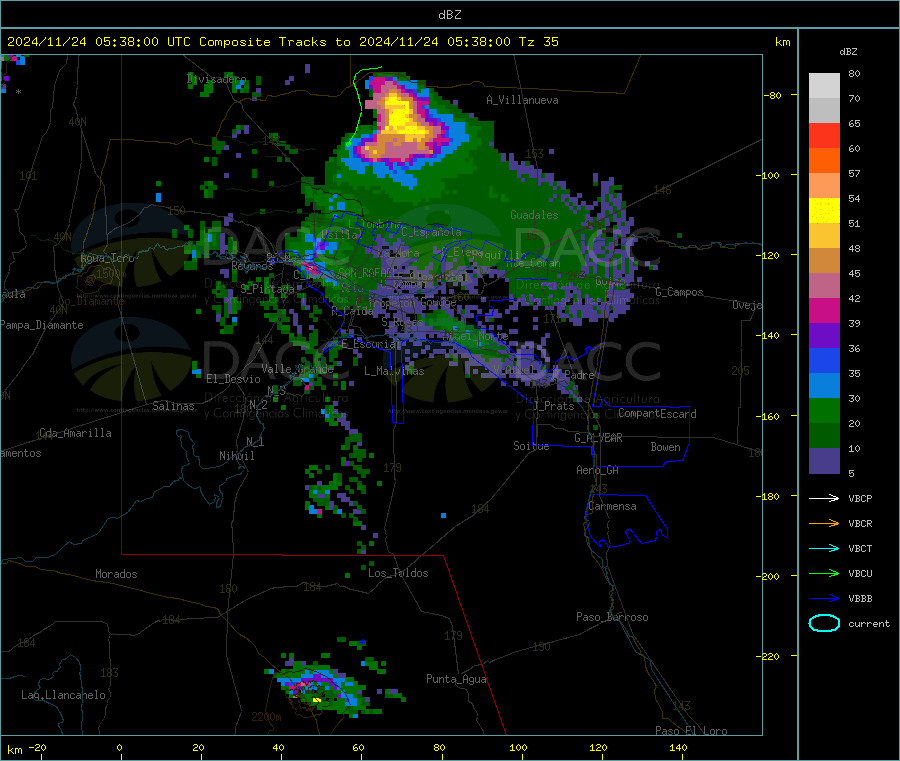Click the 'VBCP' legend label
The image size is (900, 761).
pos(860,498)
